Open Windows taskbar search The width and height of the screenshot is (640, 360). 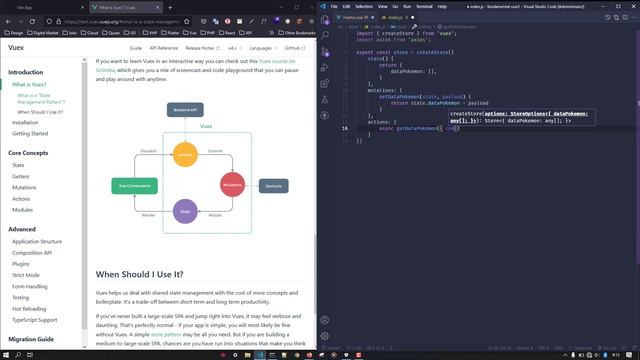tap(18, 355)
